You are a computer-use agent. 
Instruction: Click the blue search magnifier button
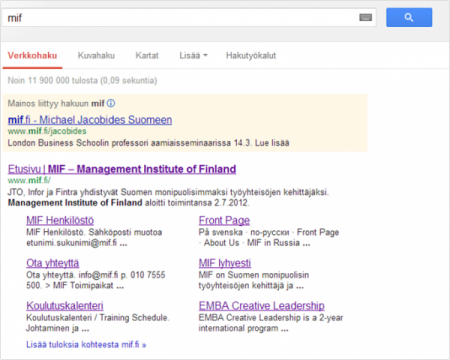pos(409,17)
